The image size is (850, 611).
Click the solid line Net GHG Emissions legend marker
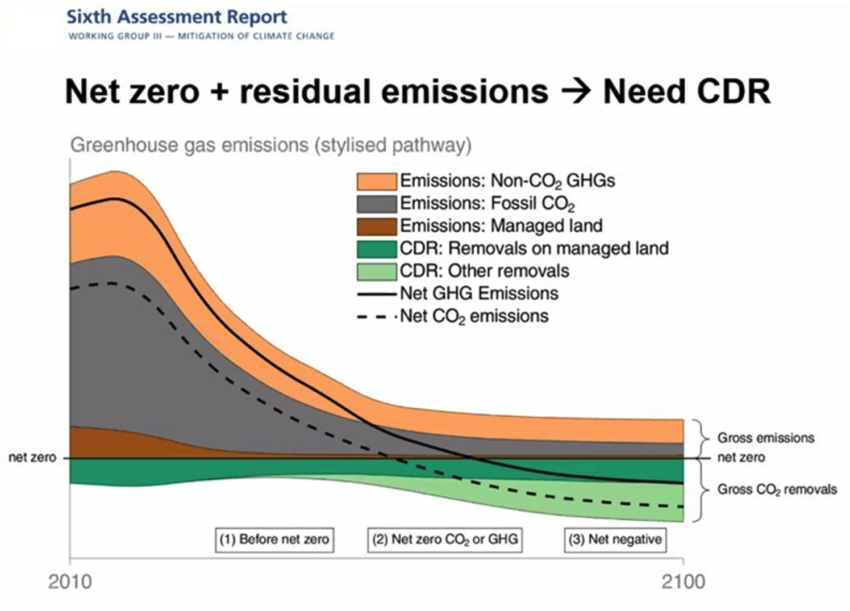tap(377, 294)
